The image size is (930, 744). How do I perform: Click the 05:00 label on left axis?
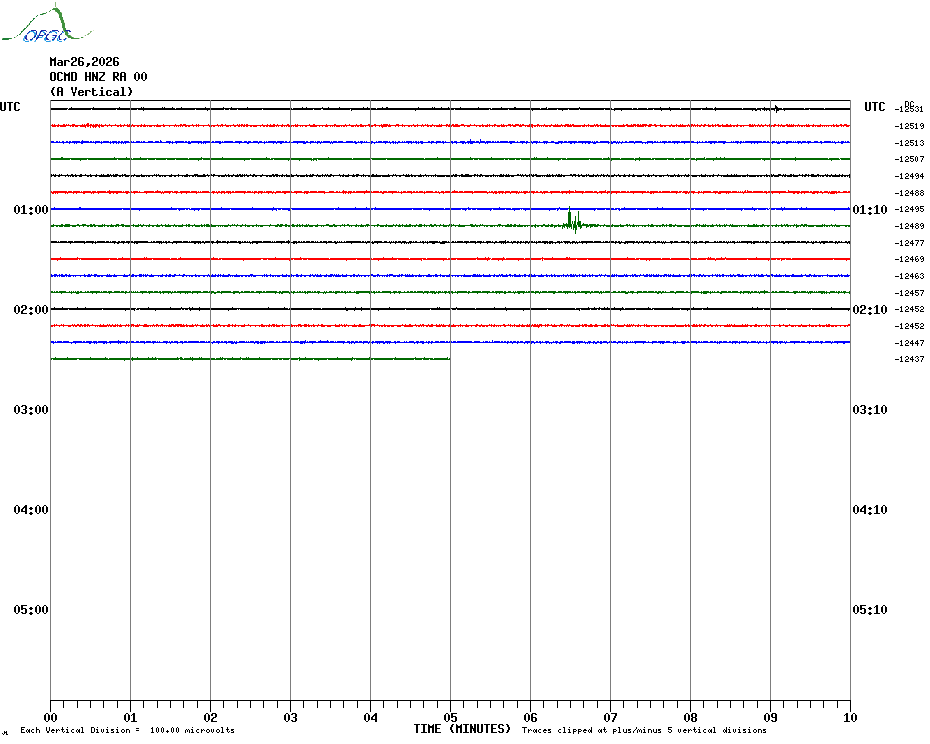31,610
